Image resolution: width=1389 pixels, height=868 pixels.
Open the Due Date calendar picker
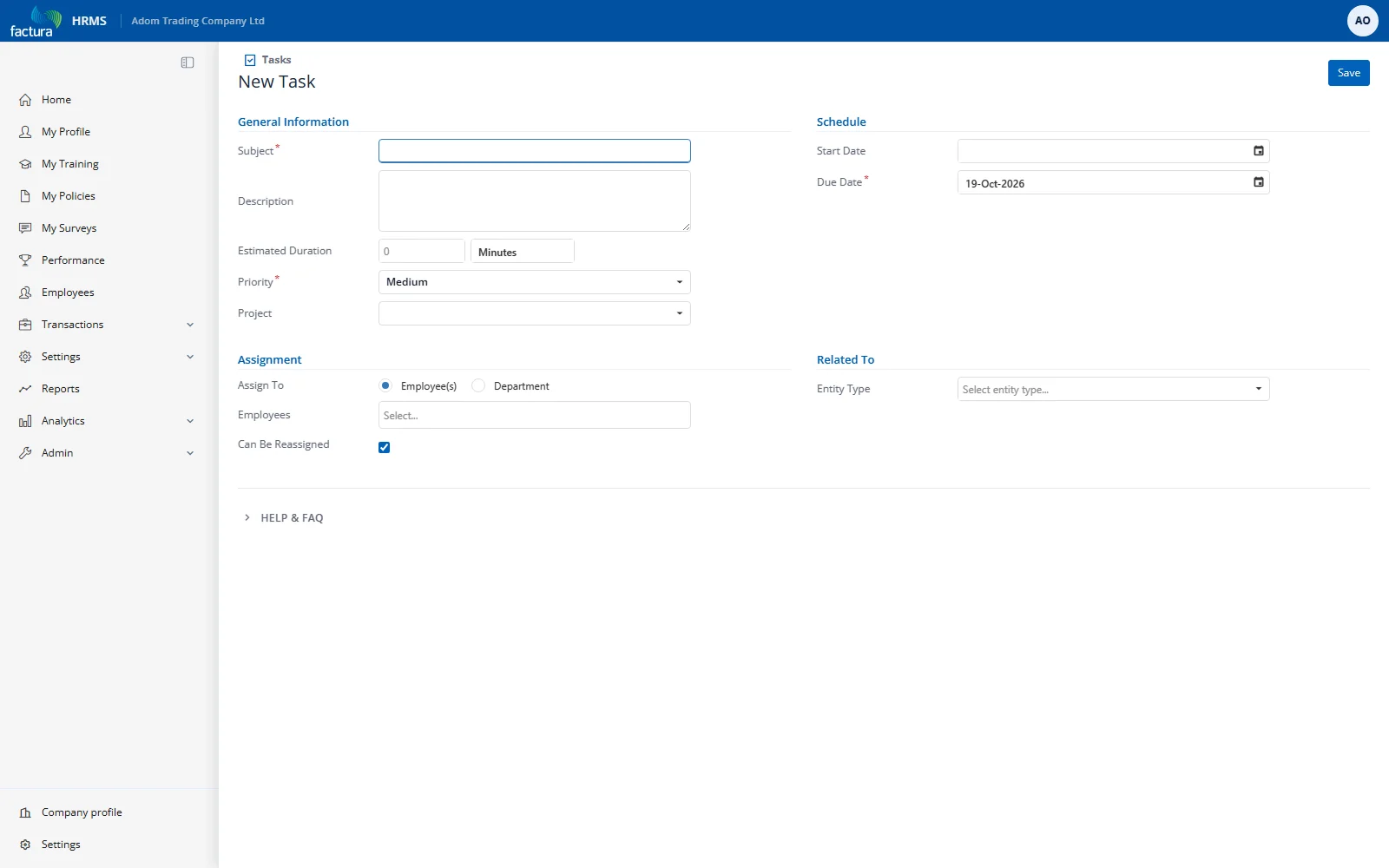[1259, 182]
